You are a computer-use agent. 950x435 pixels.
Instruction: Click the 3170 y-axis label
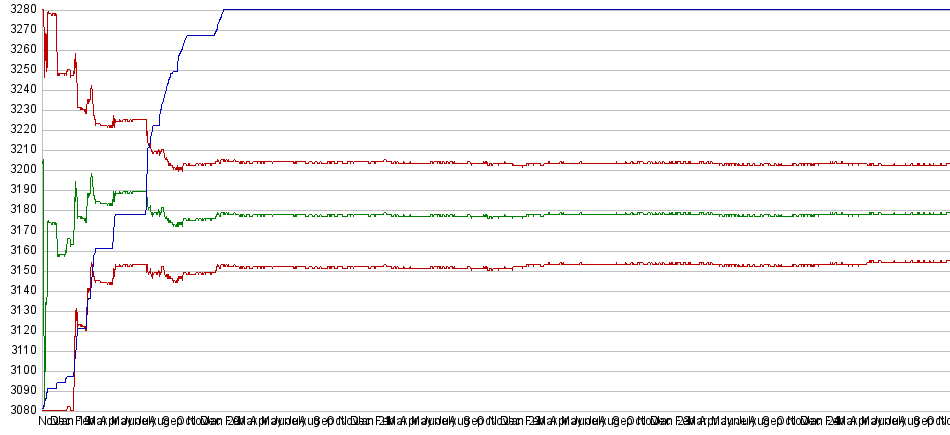tap(20, 229)
